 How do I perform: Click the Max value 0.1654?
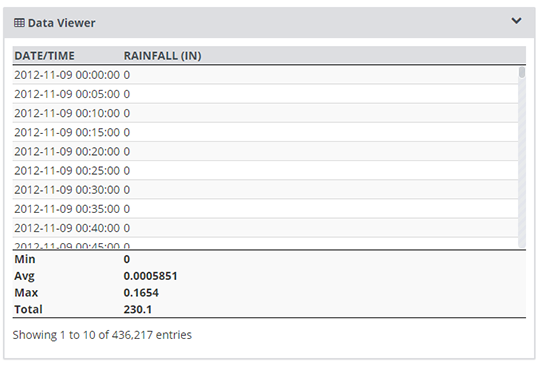coord(141,293)
